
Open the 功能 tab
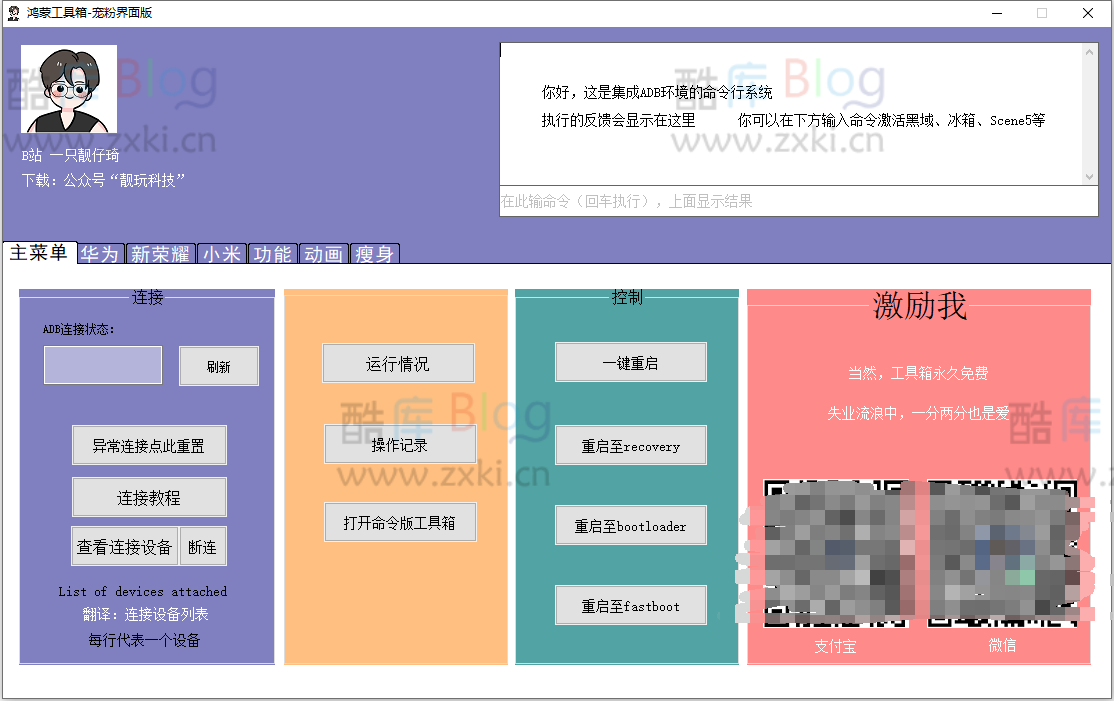tap(273, 254)
